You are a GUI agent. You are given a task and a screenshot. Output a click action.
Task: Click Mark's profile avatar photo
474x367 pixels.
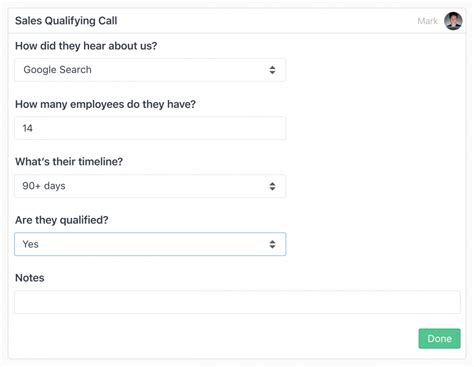pos(453,21)
